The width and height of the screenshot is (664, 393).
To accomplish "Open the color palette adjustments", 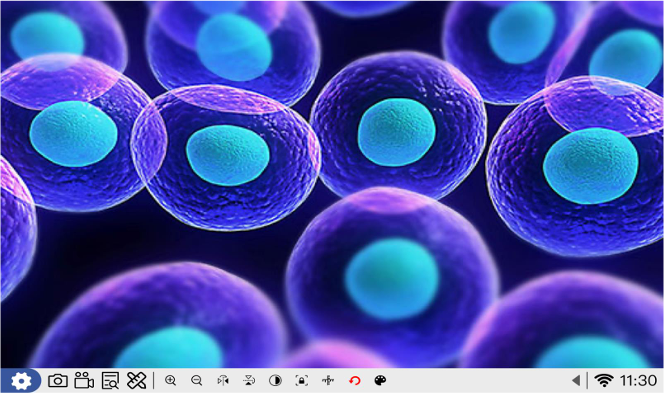I will 380,380.
